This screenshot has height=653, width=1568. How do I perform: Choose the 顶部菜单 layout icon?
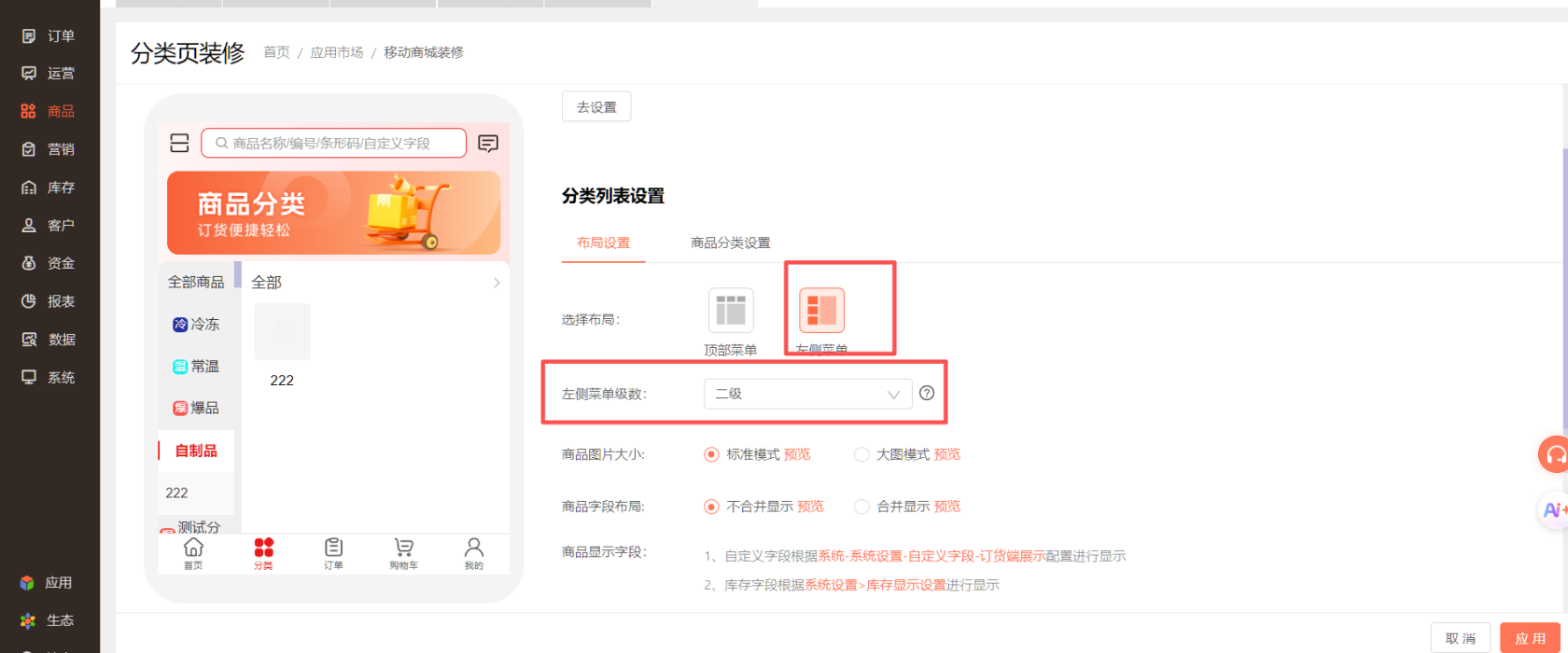[731, 311]
